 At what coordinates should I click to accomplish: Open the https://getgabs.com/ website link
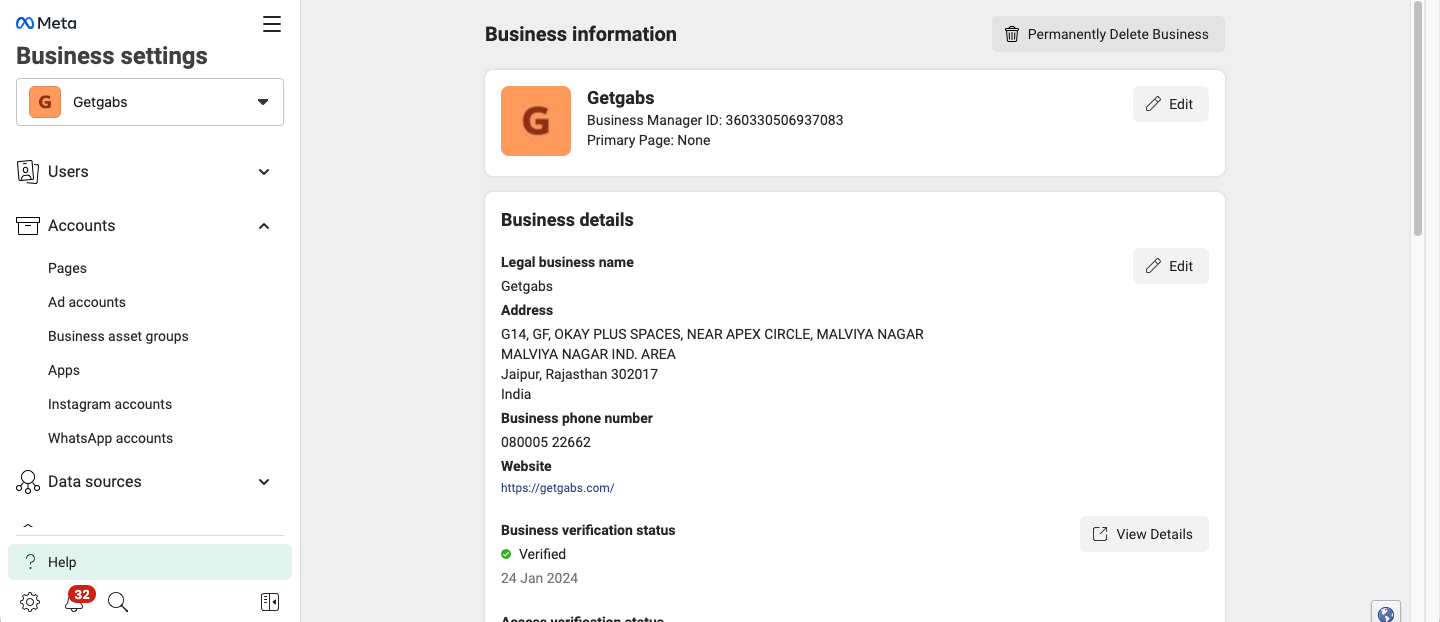tap(557, 488)
